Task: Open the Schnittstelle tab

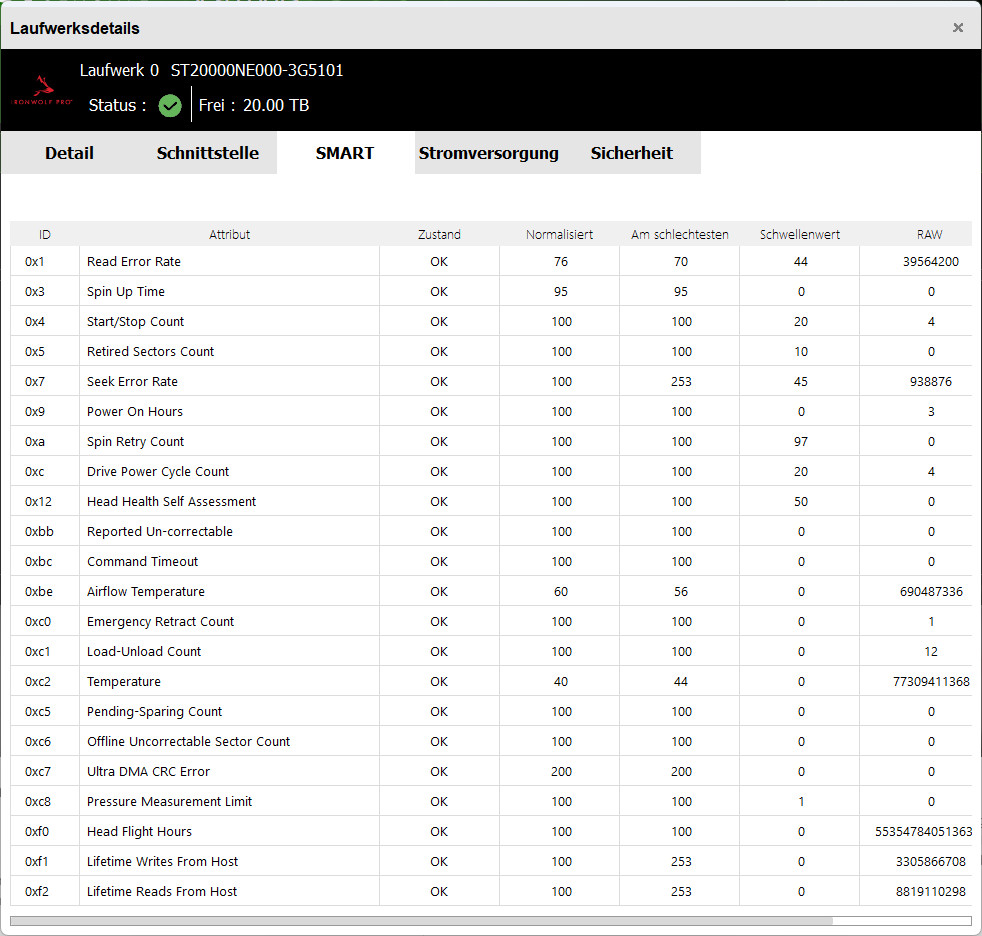Action: pyautogui.click(x=208, y=153)
